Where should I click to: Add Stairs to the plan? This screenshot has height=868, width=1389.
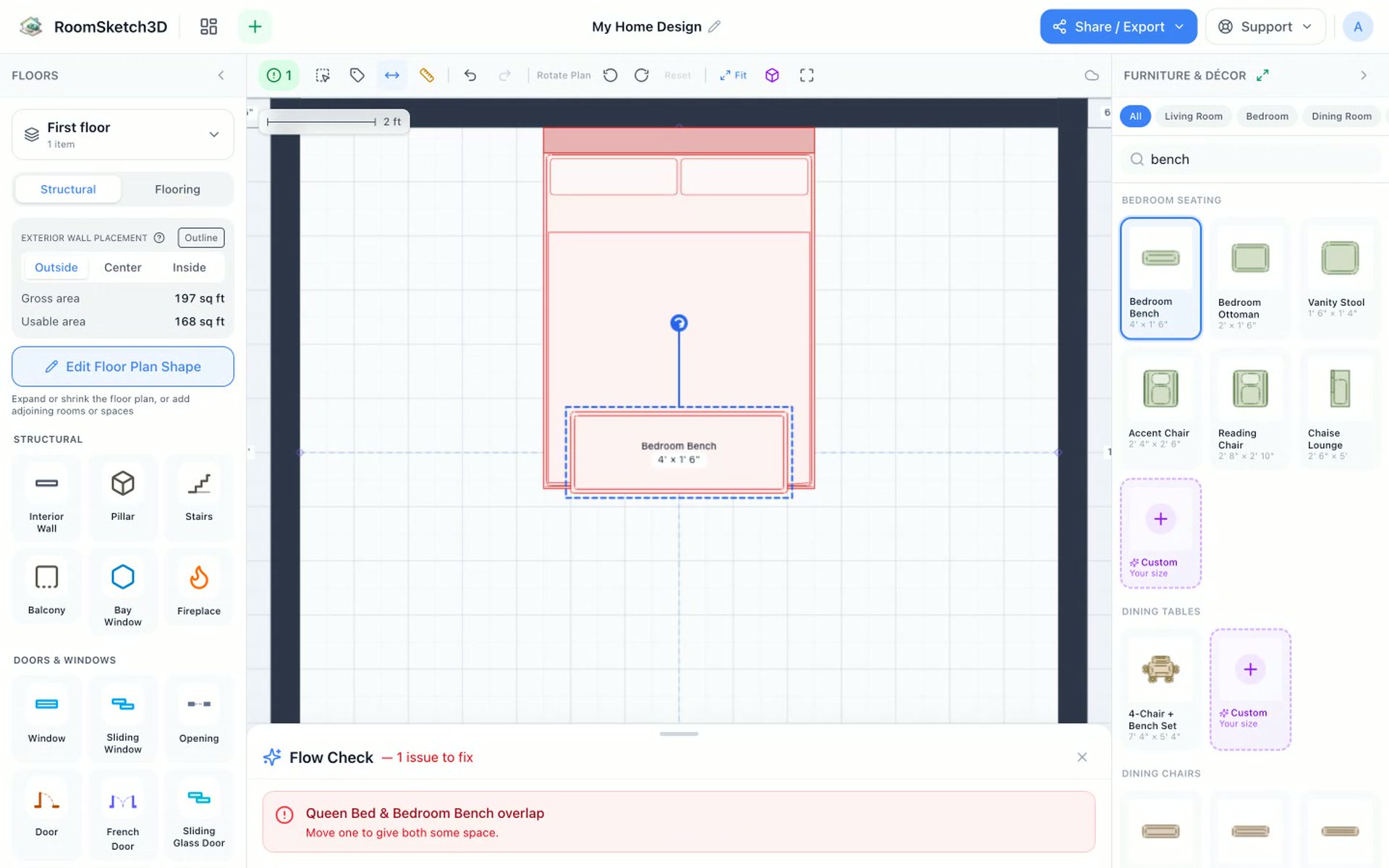(199, 498)
